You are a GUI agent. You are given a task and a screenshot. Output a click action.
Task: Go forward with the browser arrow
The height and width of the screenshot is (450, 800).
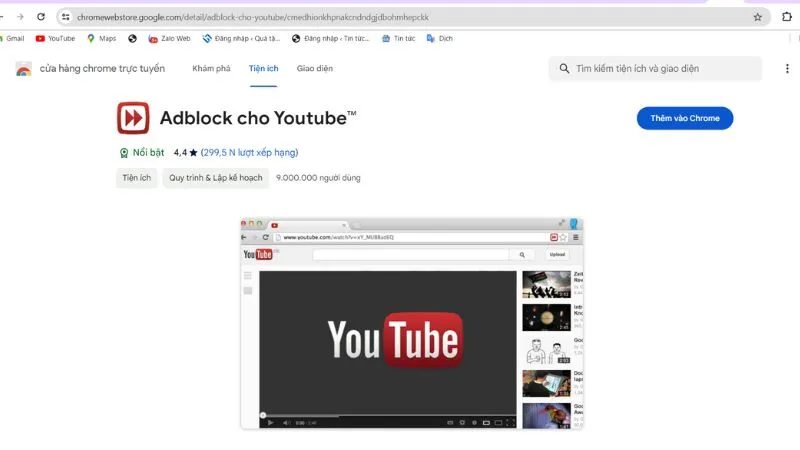(20, 17)
